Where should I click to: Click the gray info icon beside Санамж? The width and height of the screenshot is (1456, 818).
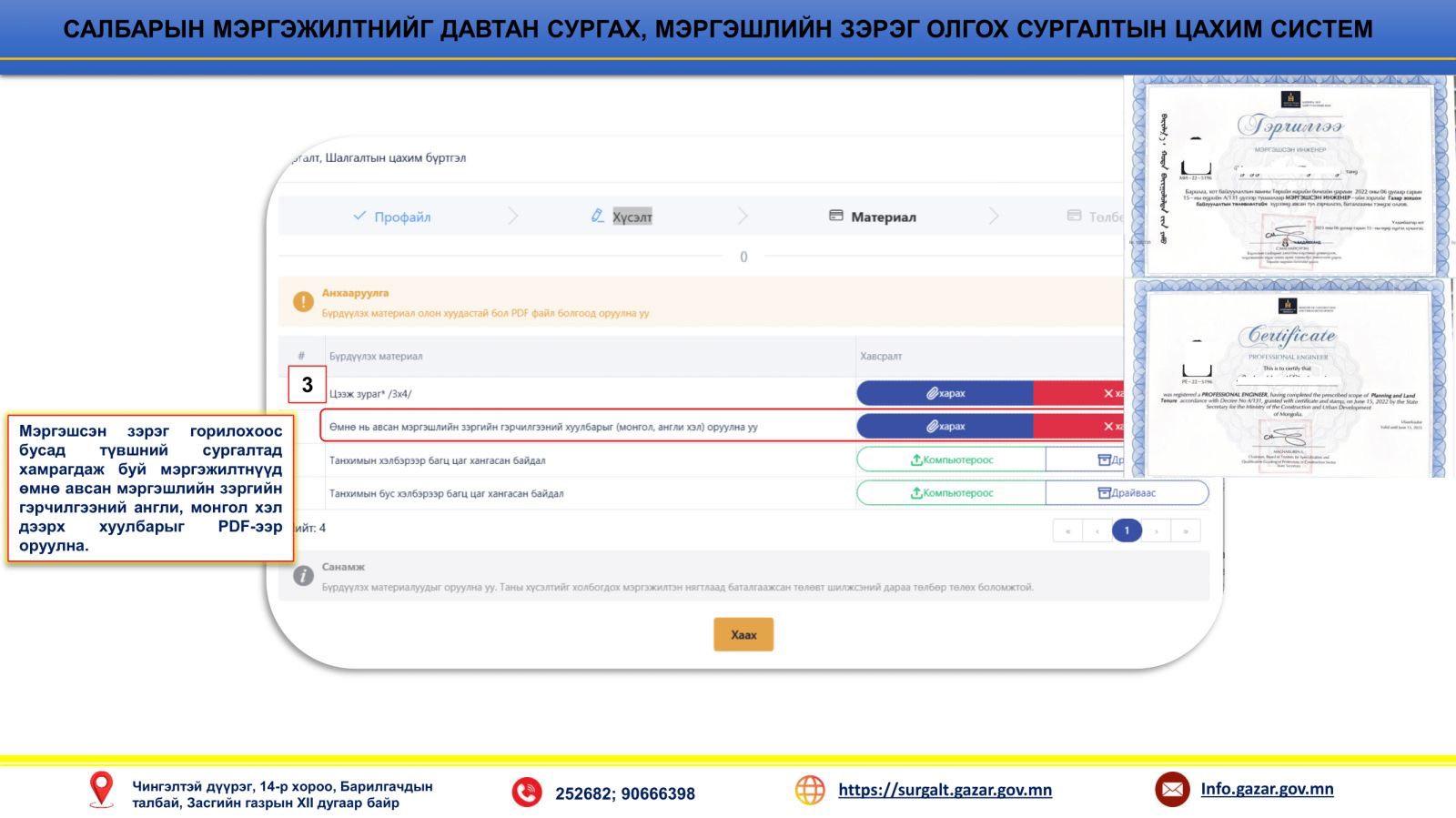pyautogui.click(x=303, y=576)
